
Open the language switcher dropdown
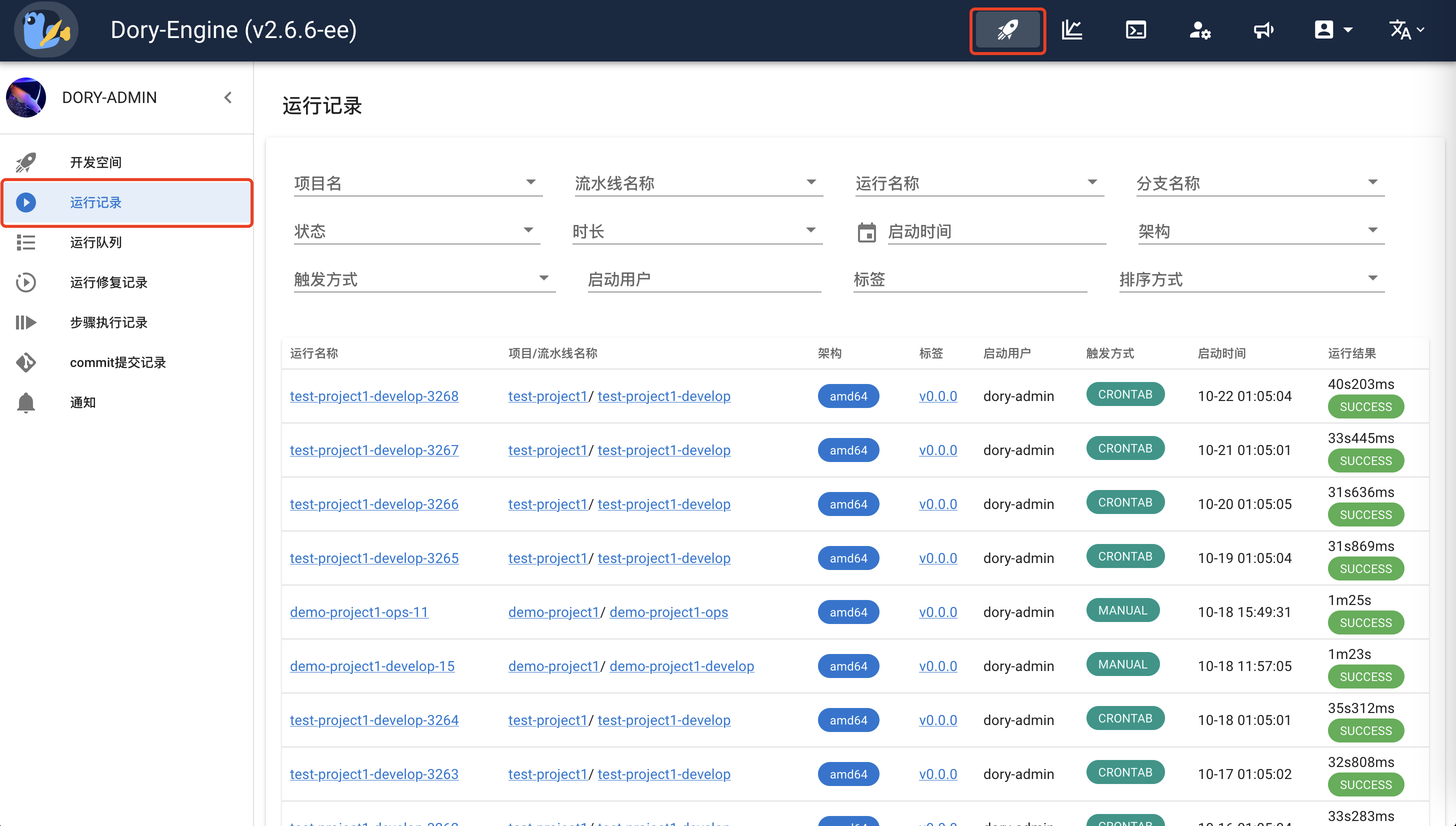click(1405, 29)
